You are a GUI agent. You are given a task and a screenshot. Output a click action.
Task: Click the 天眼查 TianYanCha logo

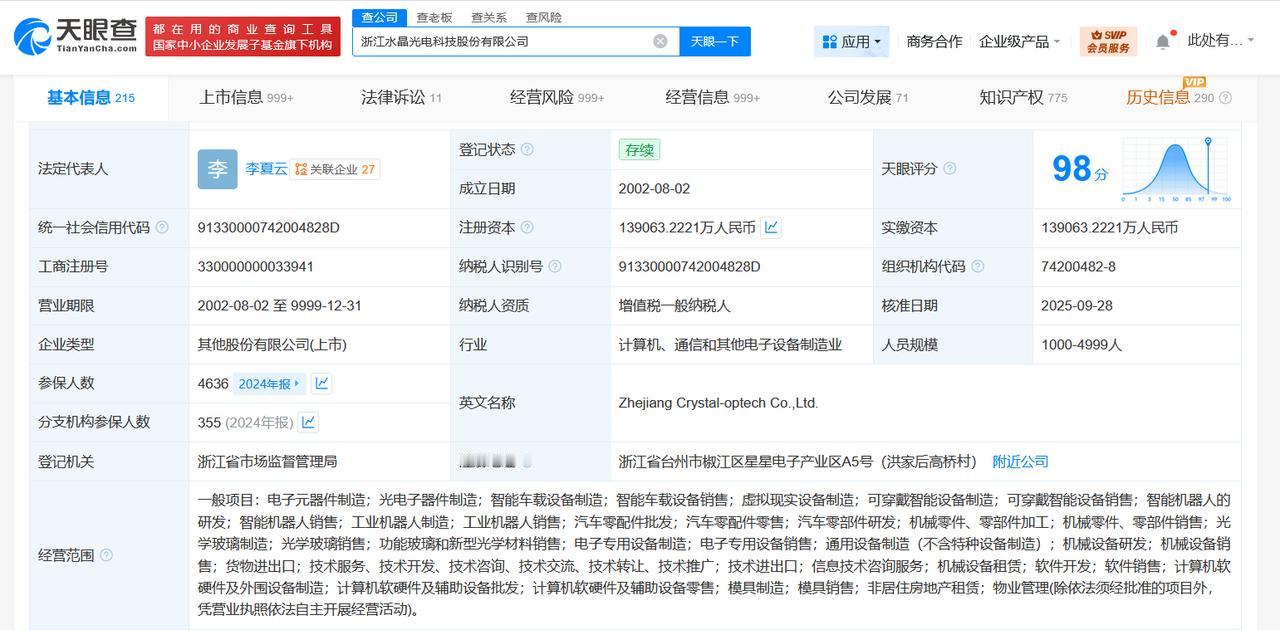[76, 36]
